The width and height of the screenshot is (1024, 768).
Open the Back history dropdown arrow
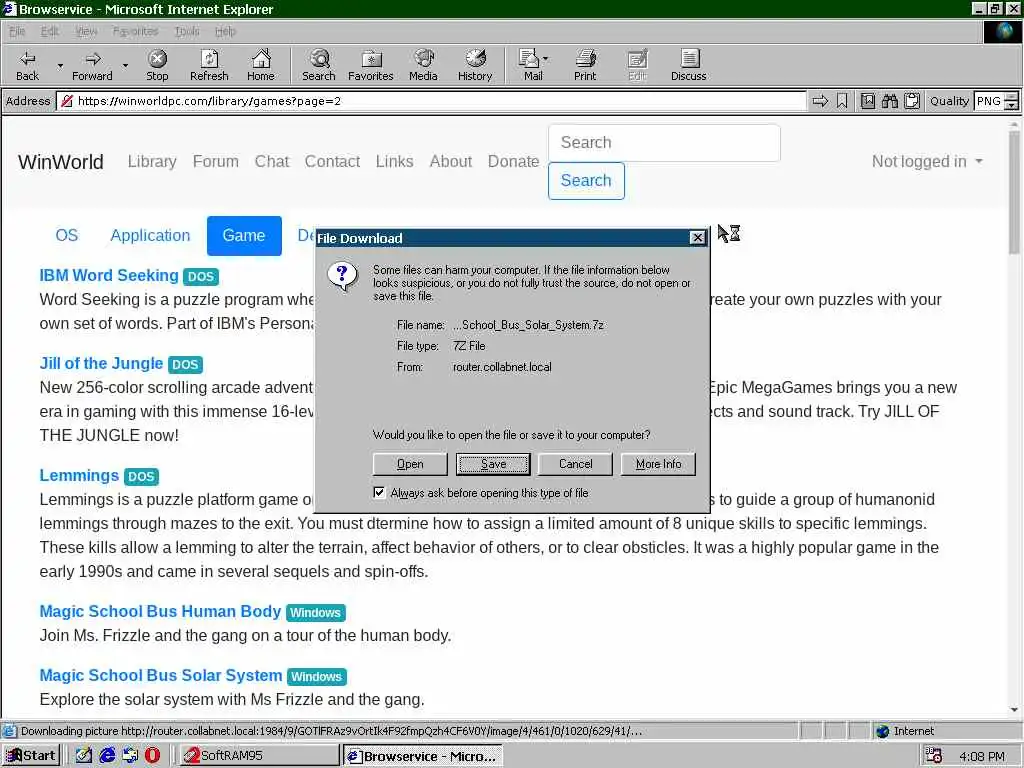59,65
